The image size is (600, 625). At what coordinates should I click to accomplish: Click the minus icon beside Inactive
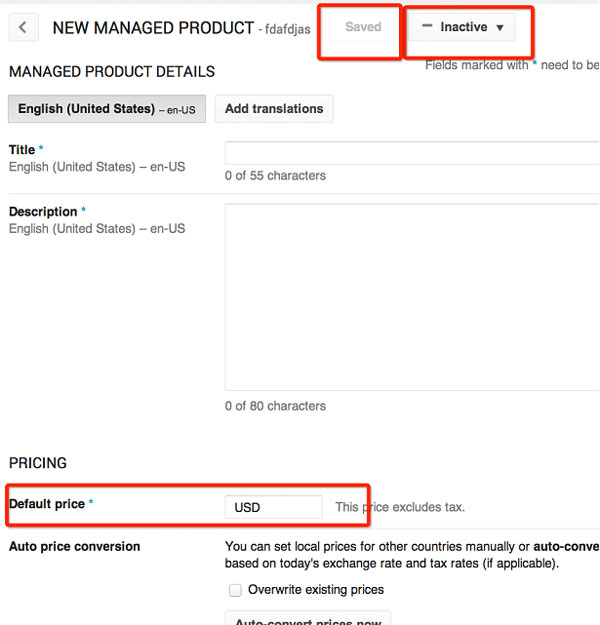(427, 27)
